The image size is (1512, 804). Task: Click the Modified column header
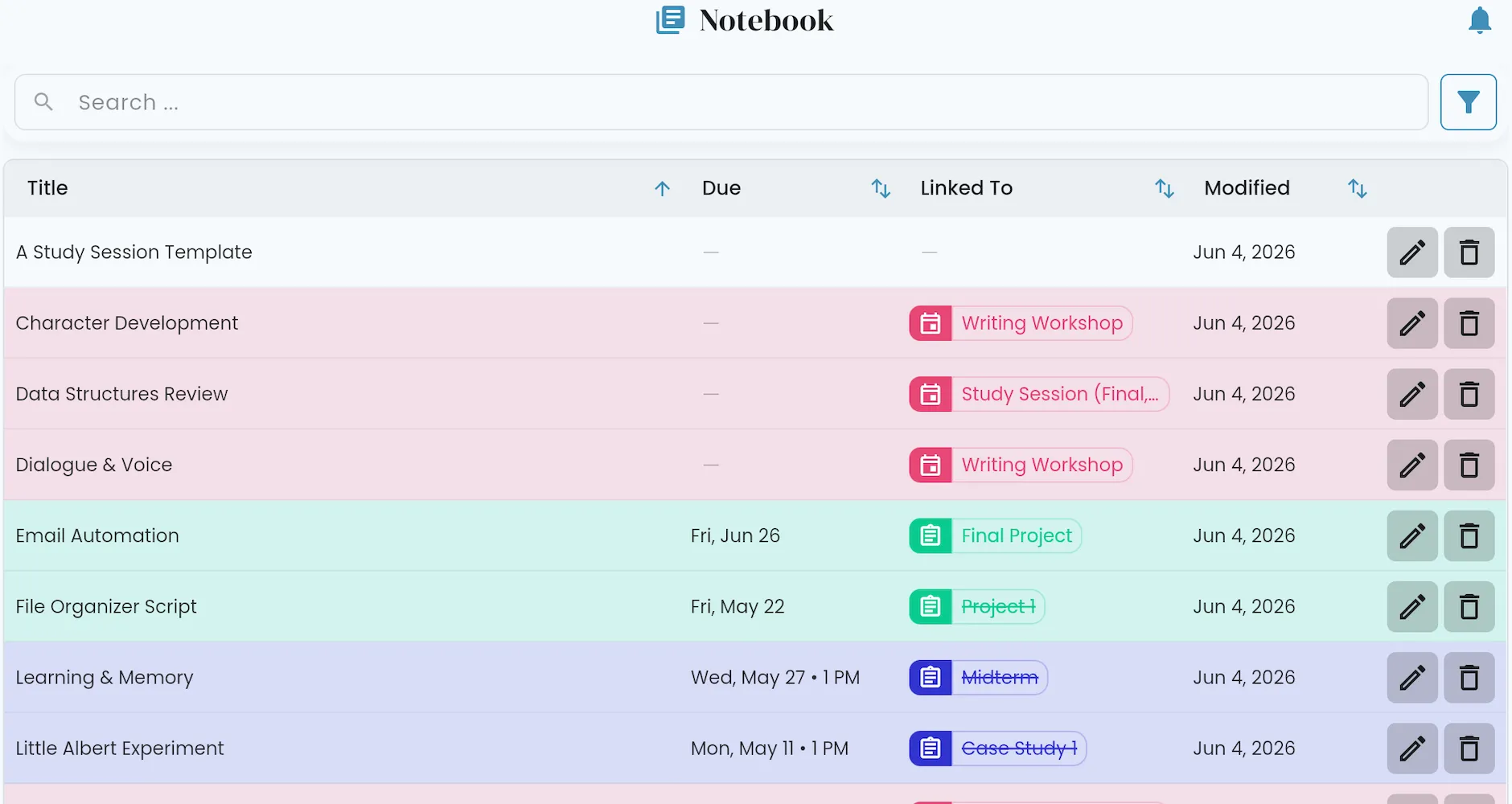(x=1247, y=188)
